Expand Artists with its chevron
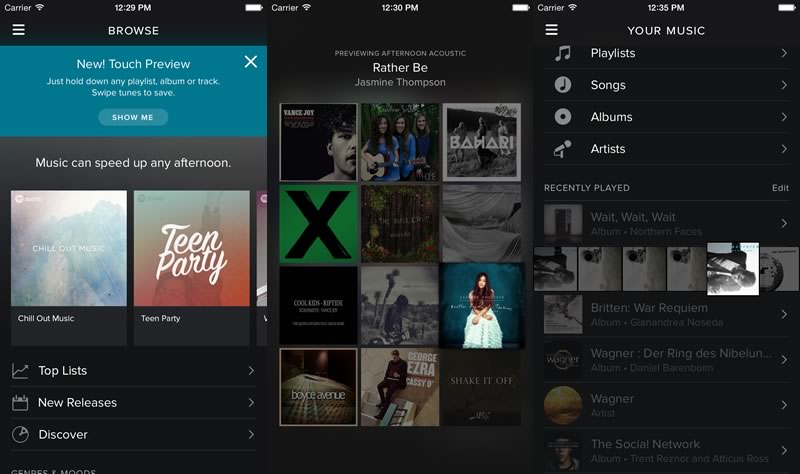The image size is (800, 474). tap(784, 149)
